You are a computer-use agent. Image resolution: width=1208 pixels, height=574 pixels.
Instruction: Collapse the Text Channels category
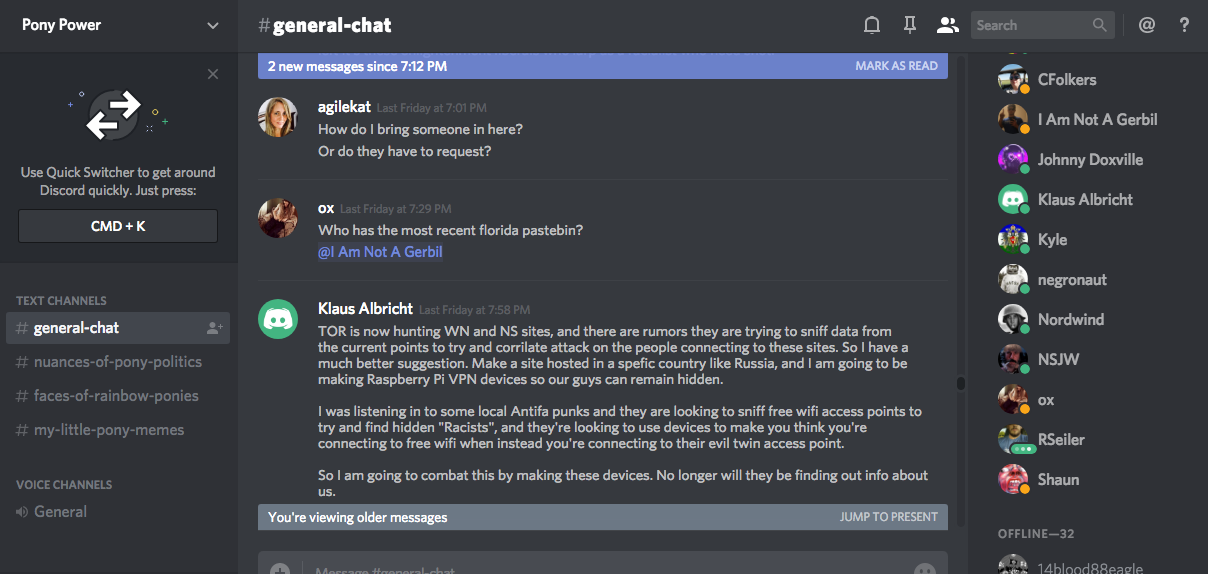click(x=61, y=300)
